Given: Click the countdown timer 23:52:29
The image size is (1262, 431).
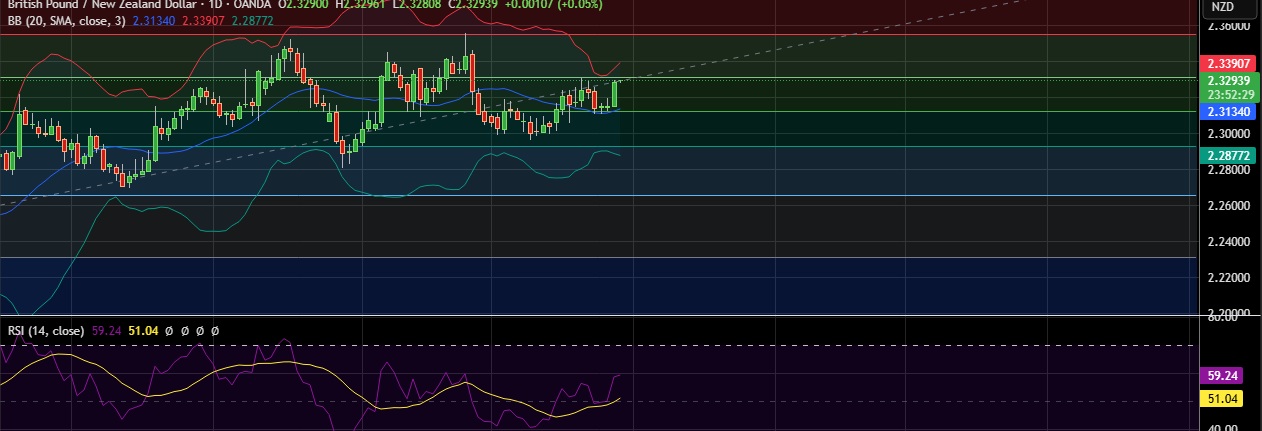Looking at the screenshot, I should tap(1229, 94).
